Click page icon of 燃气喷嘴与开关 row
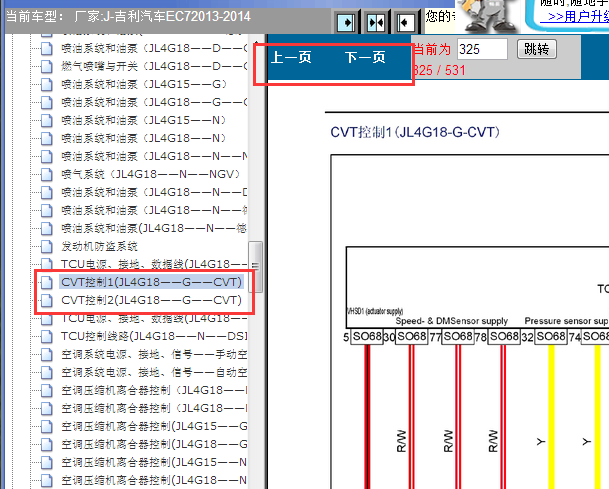This screenshot has height=489, width=609. (47, 66)
